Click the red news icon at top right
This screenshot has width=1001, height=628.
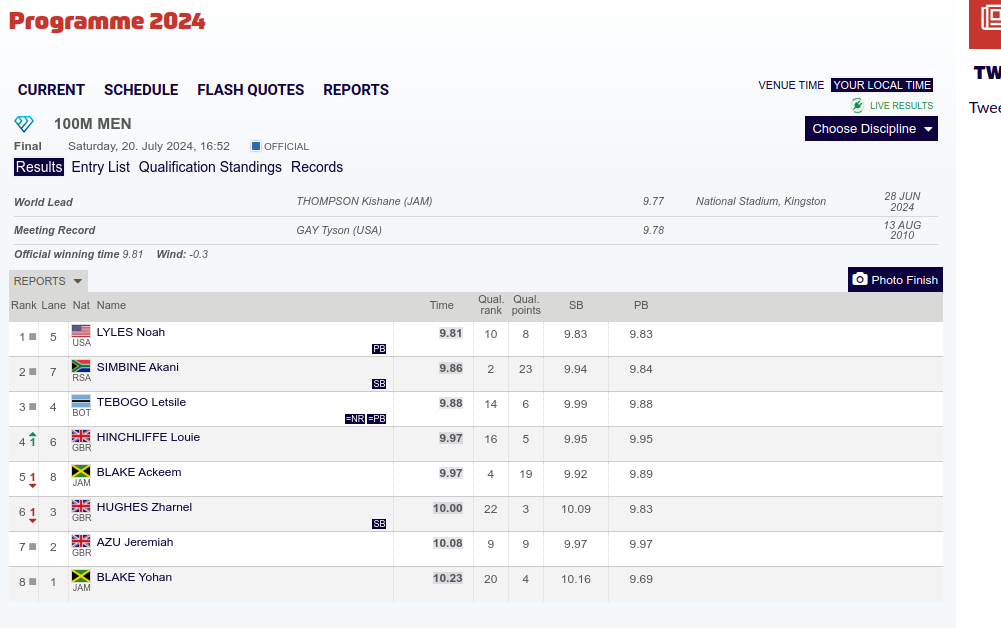(986, 23)
